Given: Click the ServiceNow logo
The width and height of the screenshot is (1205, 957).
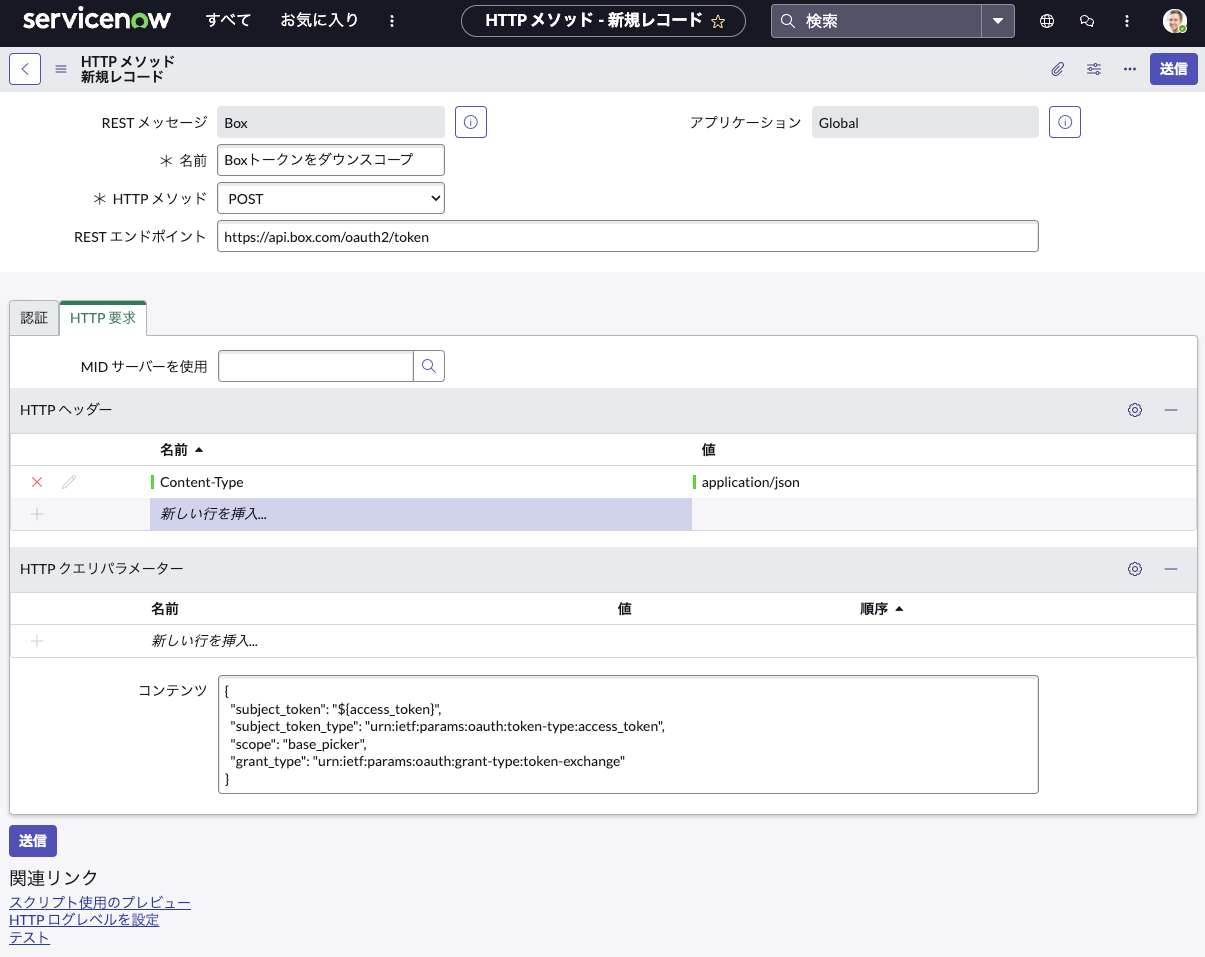Looking at the screenshot, I should 97,20.
